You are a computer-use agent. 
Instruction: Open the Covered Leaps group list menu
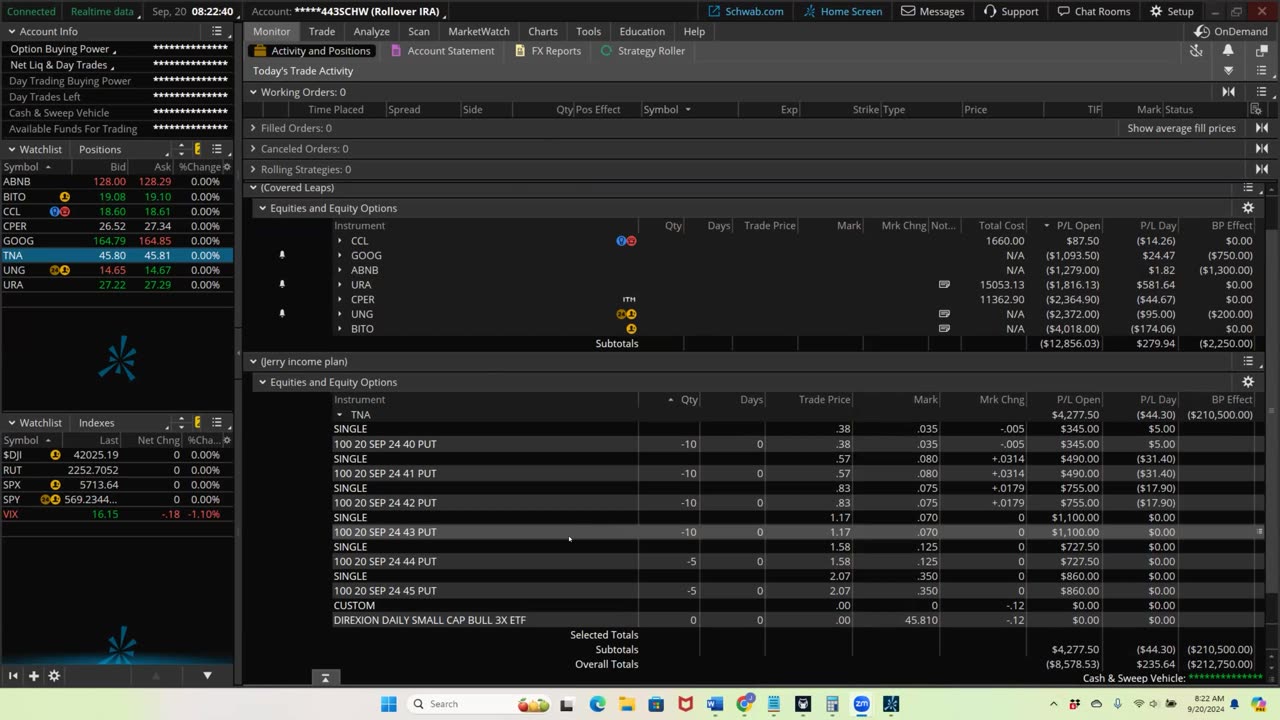(x=1248, y=188)
